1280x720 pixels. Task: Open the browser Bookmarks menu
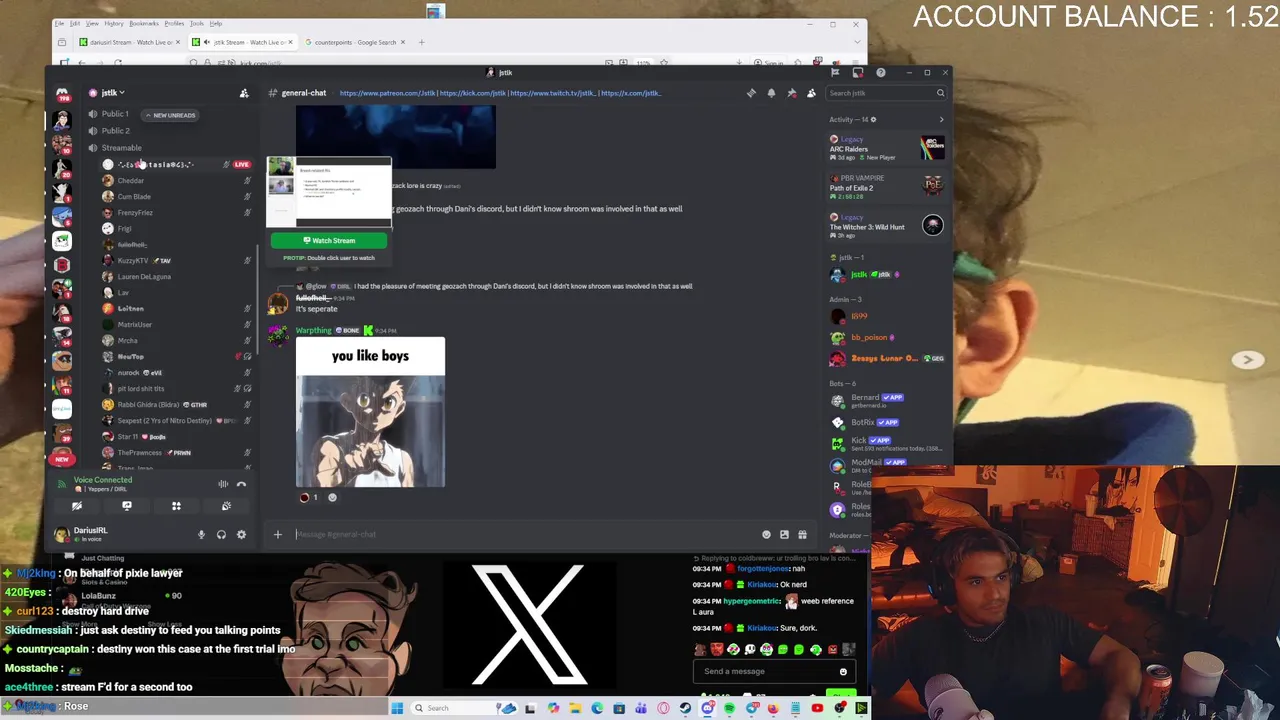[x=143, y=23]
